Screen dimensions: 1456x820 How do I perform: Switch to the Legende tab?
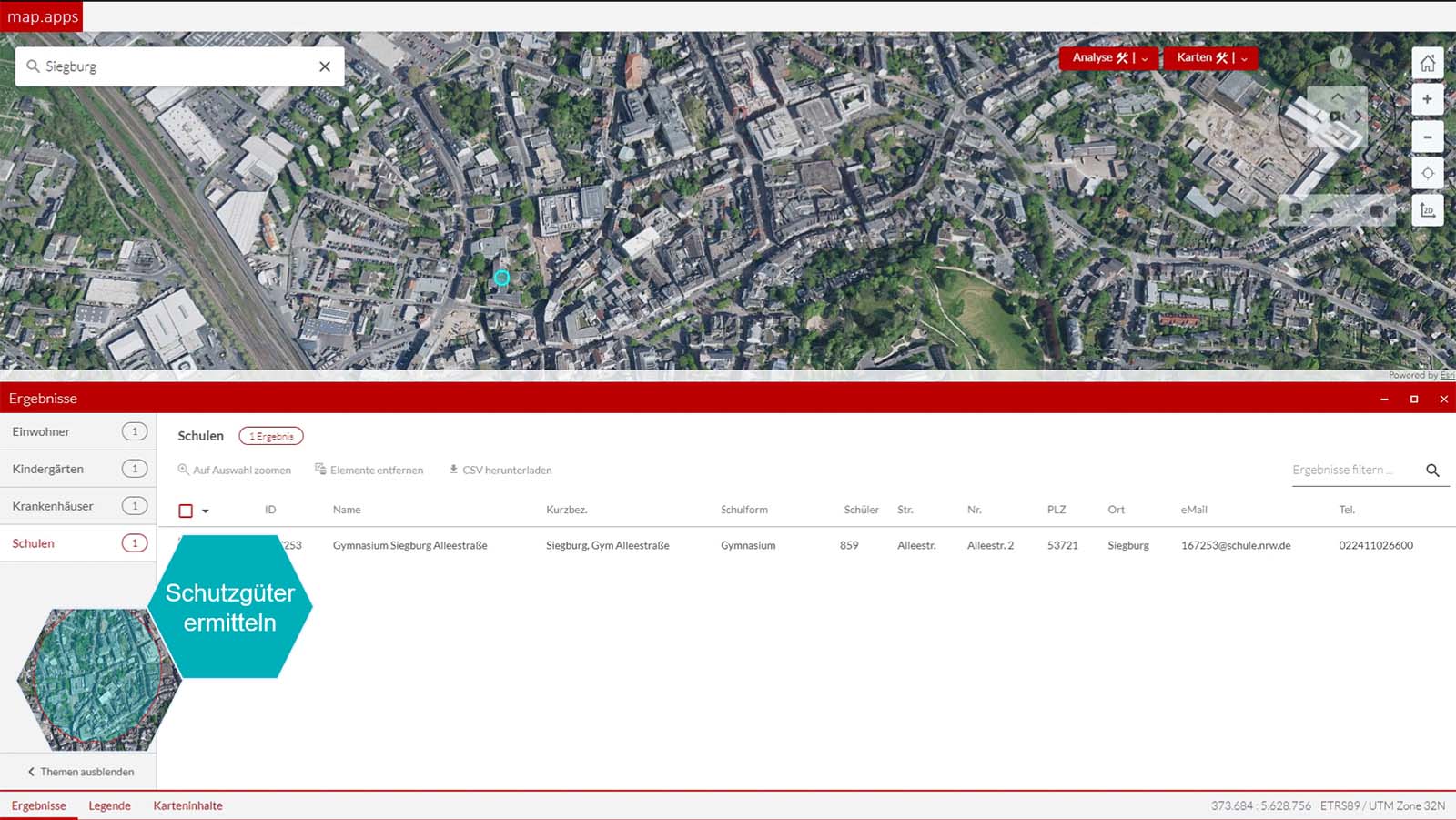109,805
